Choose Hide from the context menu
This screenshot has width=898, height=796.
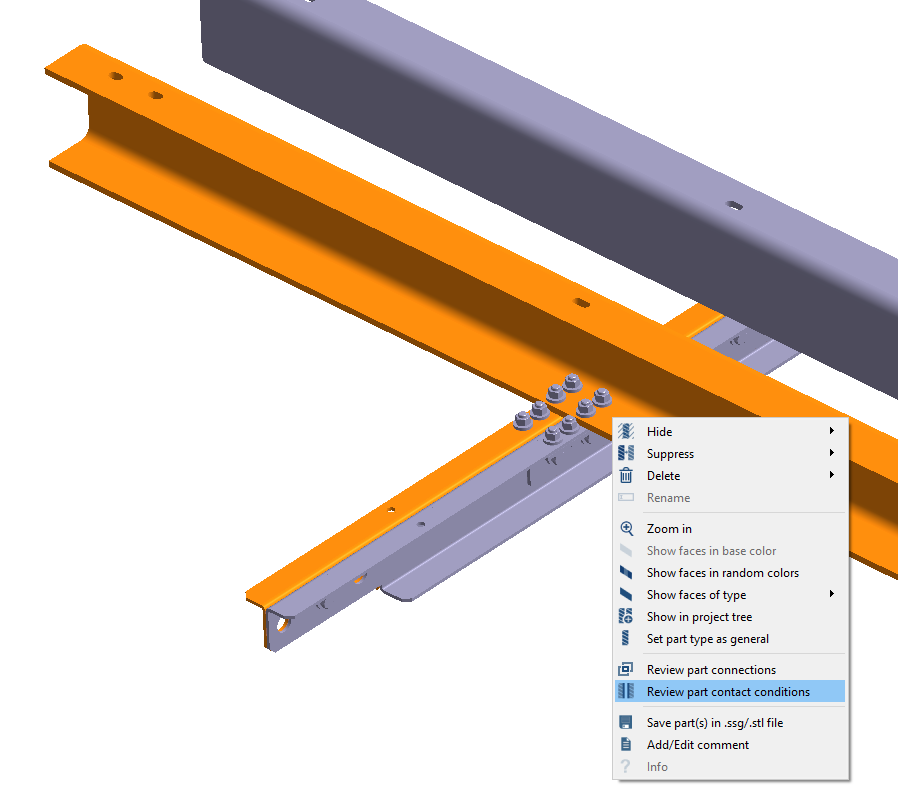730,431
